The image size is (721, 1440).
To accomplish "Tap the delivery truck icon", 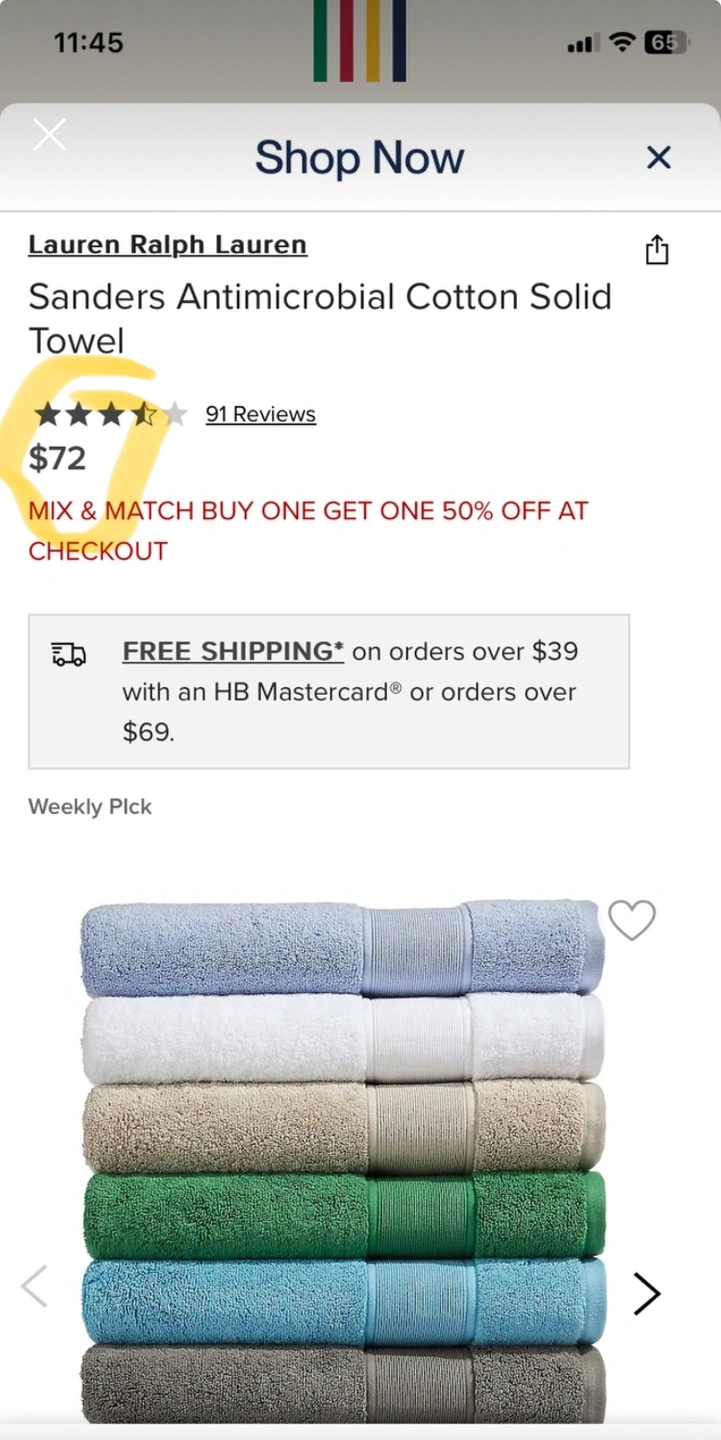I will [x=69, y=654].
